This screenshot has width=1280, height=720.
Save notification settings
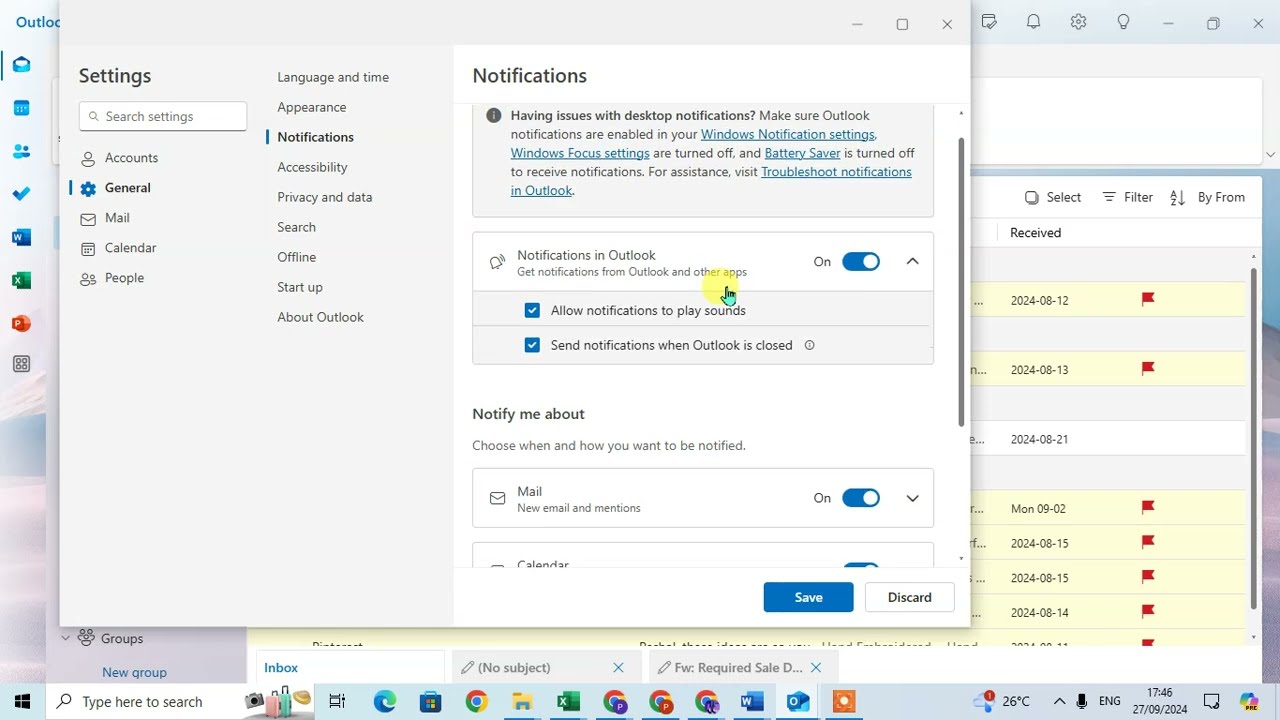pyautogui.click(x=808, y=597)
